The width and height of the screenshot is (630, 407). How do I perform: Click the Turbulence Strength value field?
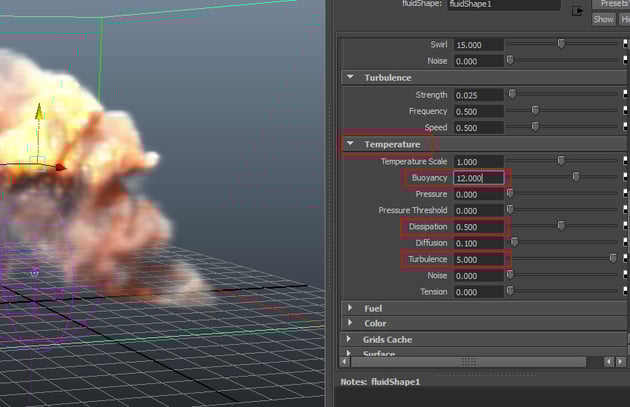[x=479, y=95]
